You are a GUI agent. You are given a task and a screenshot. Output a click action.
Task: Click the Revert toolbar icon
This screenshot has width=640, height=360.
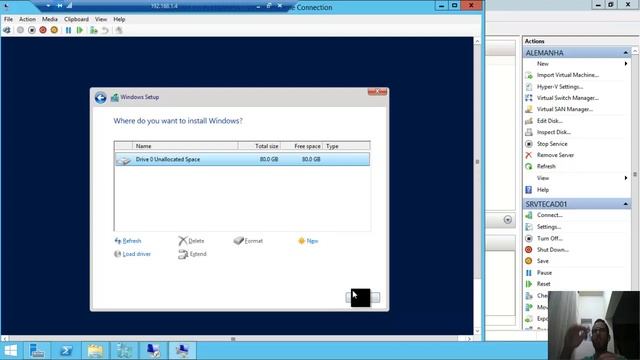point(105,30)
